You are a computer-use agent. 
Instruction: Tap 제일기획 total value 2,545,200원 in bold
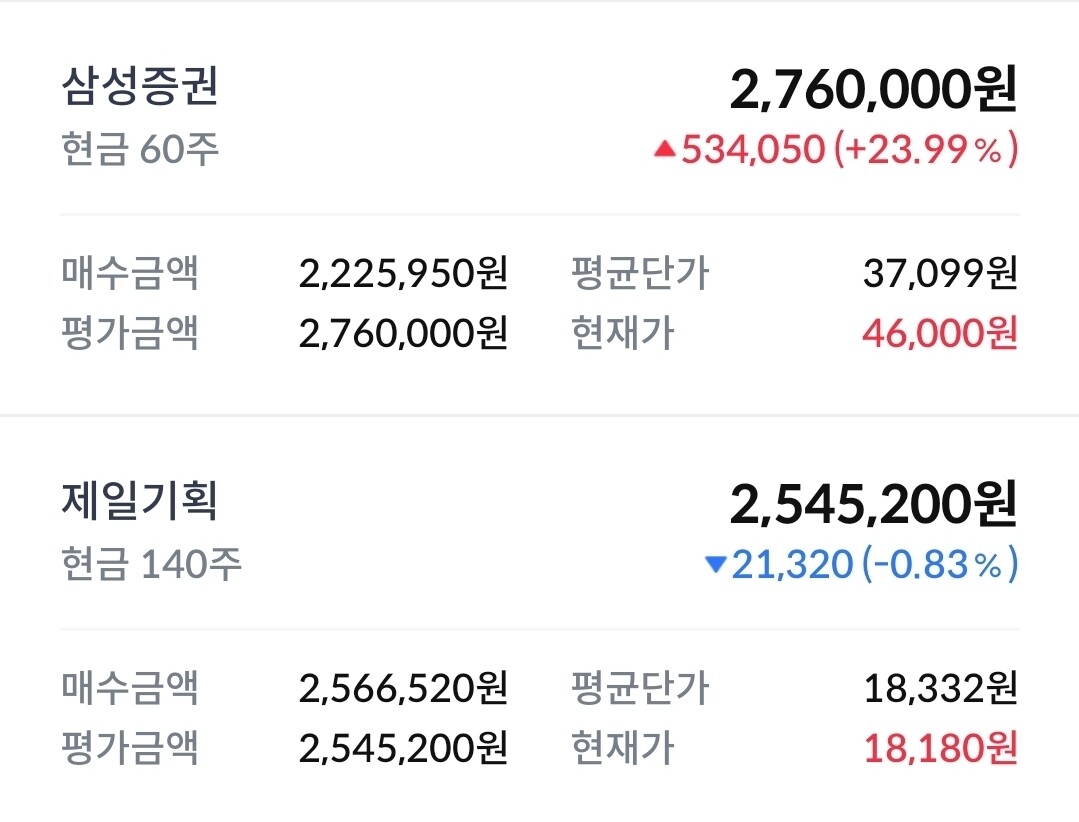[x=873, y=506]
